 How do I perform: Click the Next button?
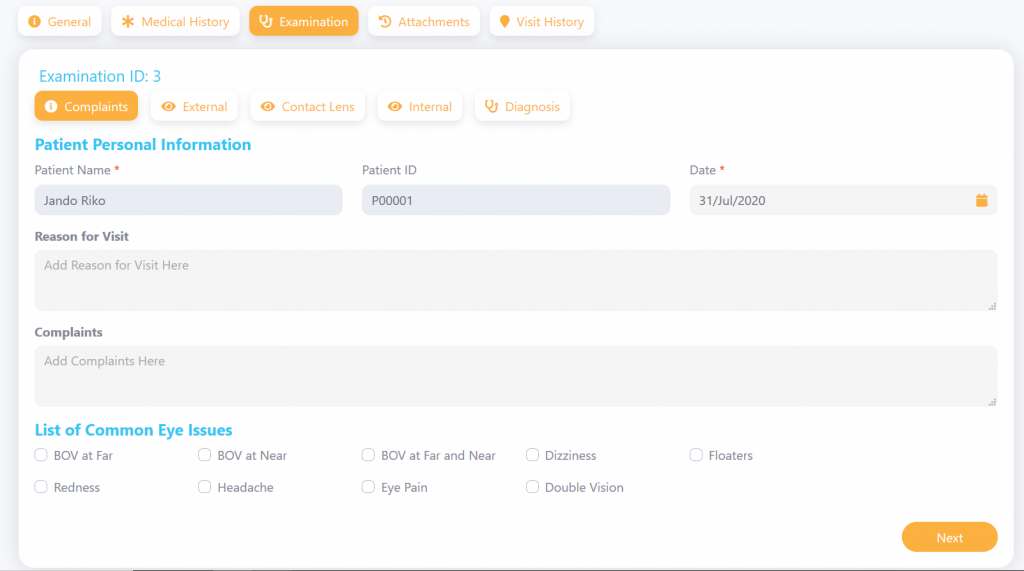pyautogui.click(x=950, y=537)
